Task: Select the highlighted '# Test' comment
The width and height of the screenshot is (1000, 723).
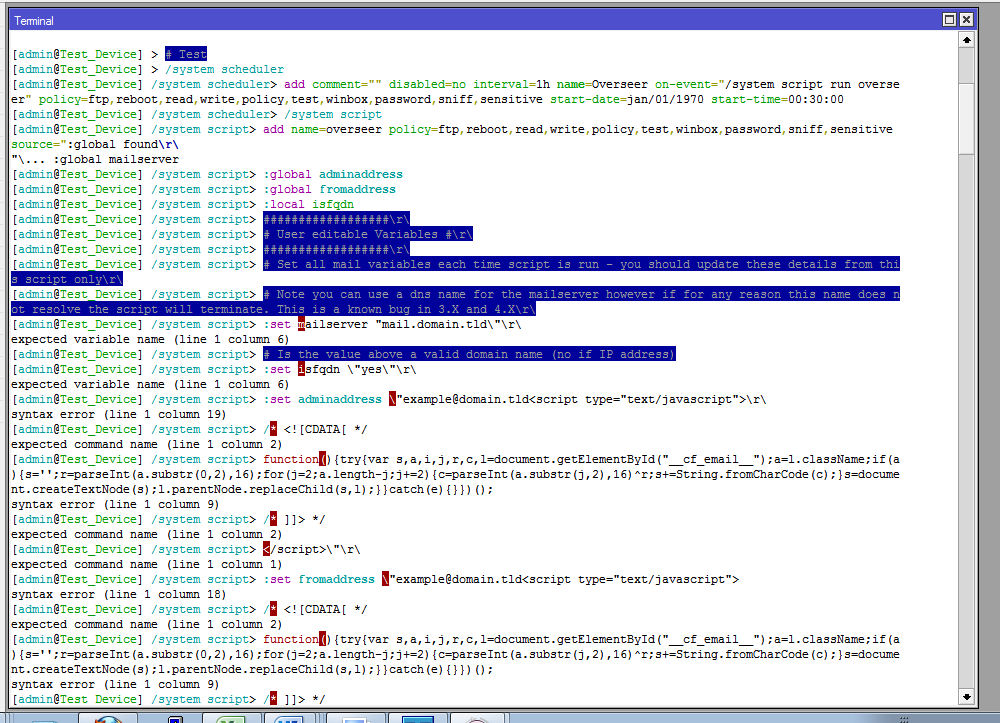Action: (186, 54)
